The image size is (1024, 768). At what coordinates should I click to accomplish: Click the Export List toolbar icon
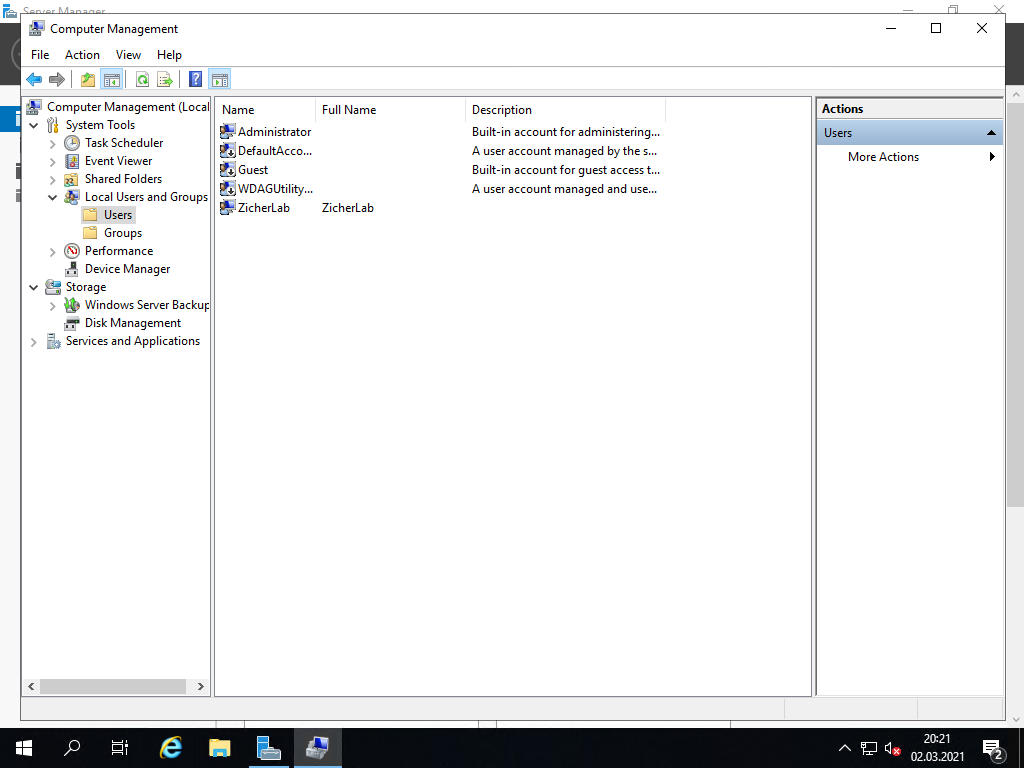click(x=165, y=80)
